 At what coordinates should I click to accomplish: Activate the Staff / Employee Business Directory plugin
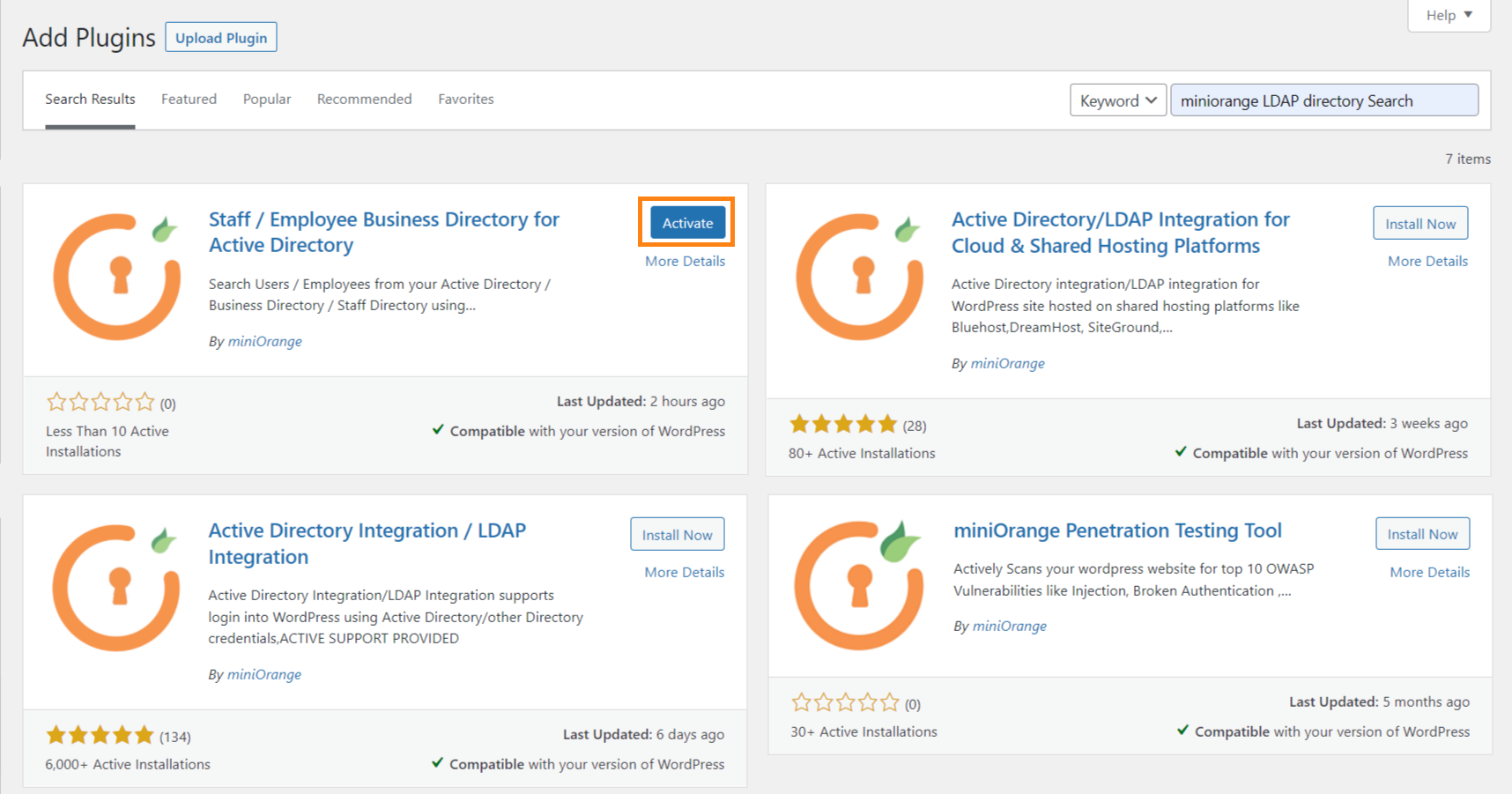point(687,223)
